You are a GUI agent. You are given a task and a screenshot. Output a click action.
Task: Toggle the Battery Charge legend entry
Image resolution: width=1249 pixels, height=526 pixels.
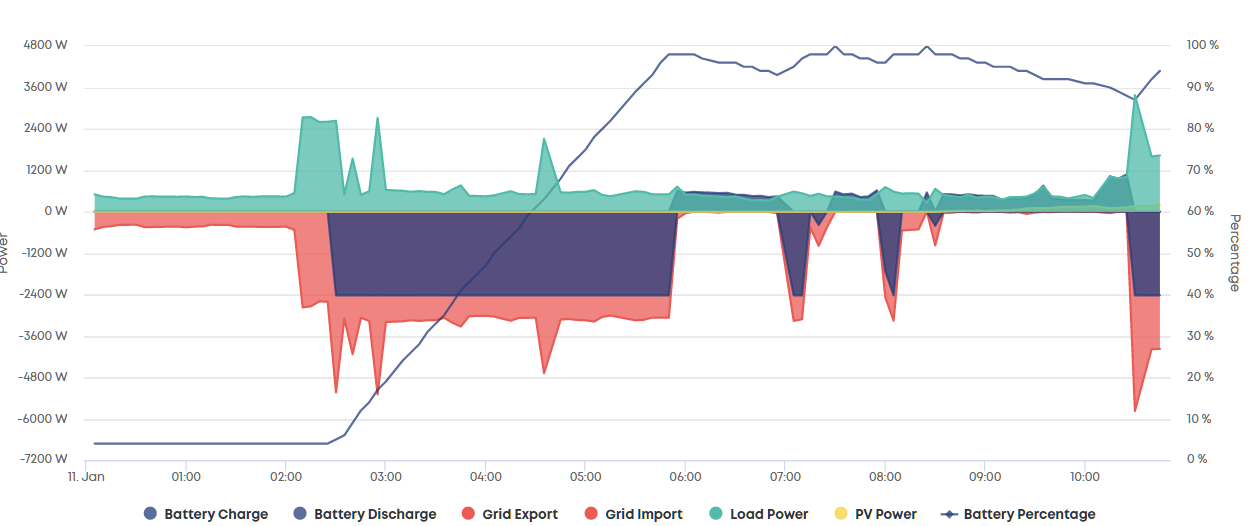click(x=206, y=514)
